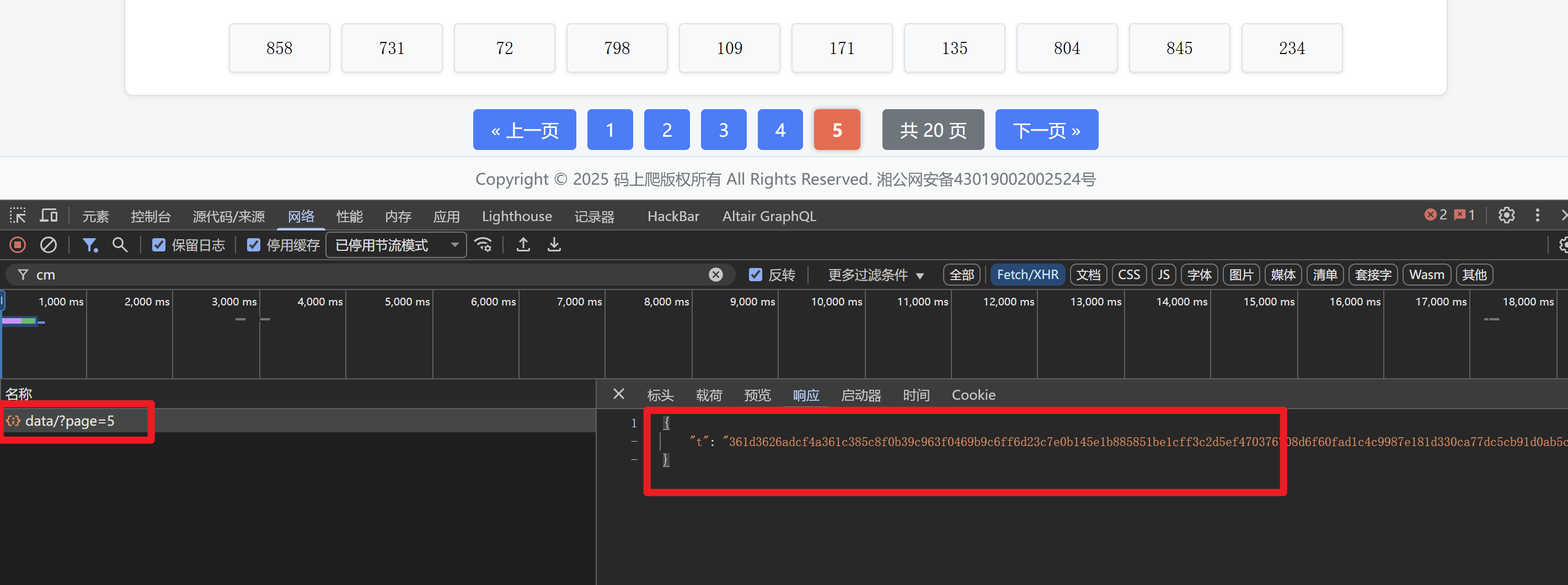Viewport: 1568px width, 585px height.
Task: Open the 记录器 panel tab
Action: click(x=594, y=216)
